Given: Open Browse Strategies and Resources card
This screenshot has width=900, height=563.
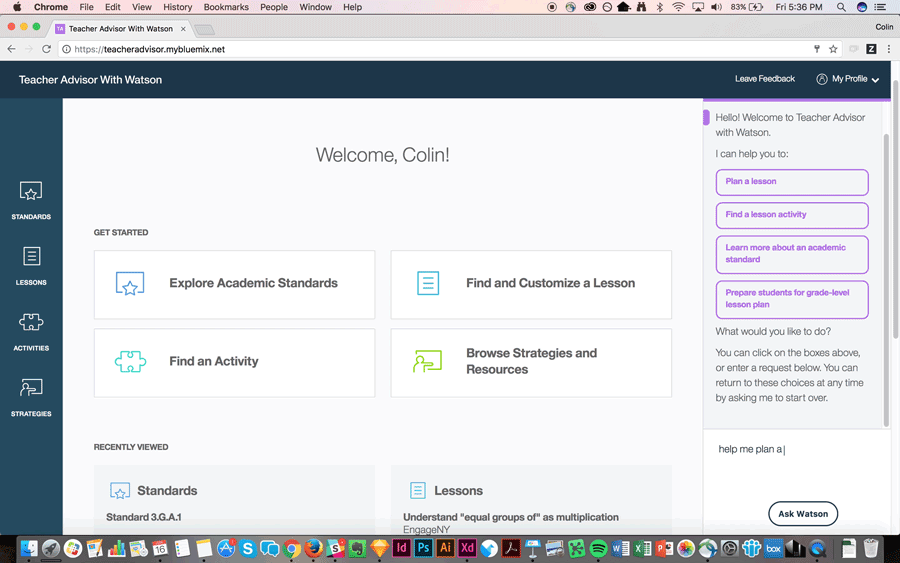Looking at the screenshot, I should click(531, 363).
